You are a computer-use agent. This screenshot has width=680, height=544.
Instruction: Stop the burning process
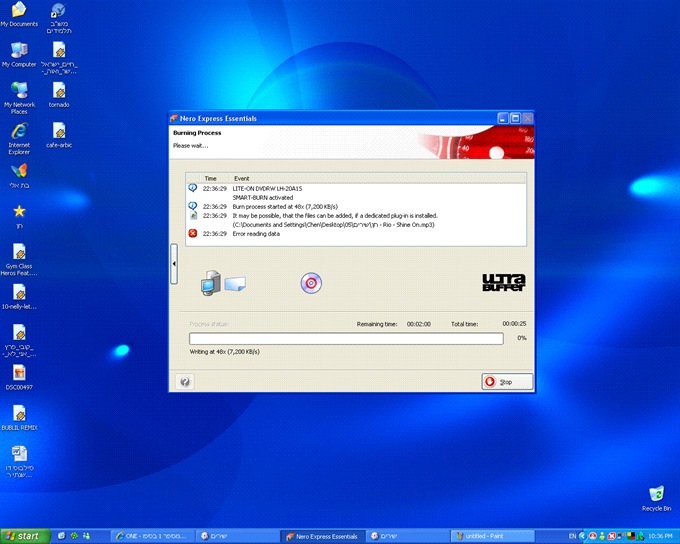pyautogui.click(x=507, y=382)
